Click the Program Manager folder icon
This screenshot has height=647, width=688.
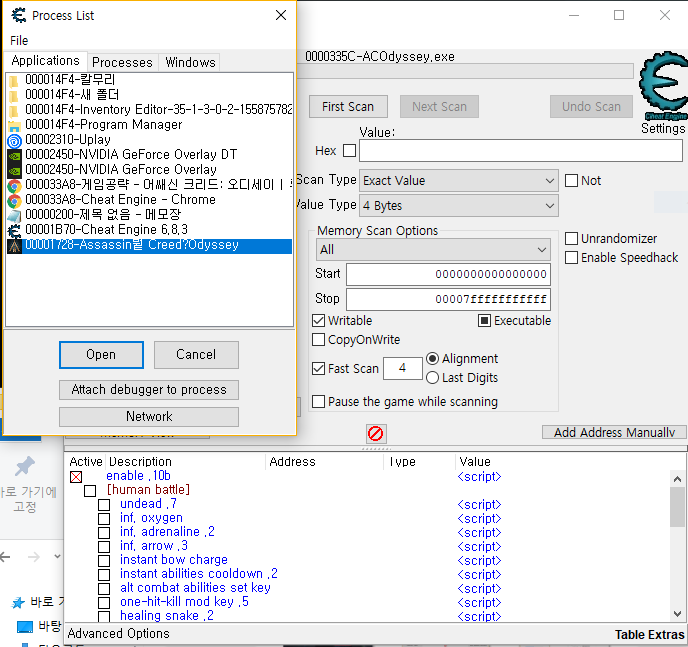pos(14,126)
